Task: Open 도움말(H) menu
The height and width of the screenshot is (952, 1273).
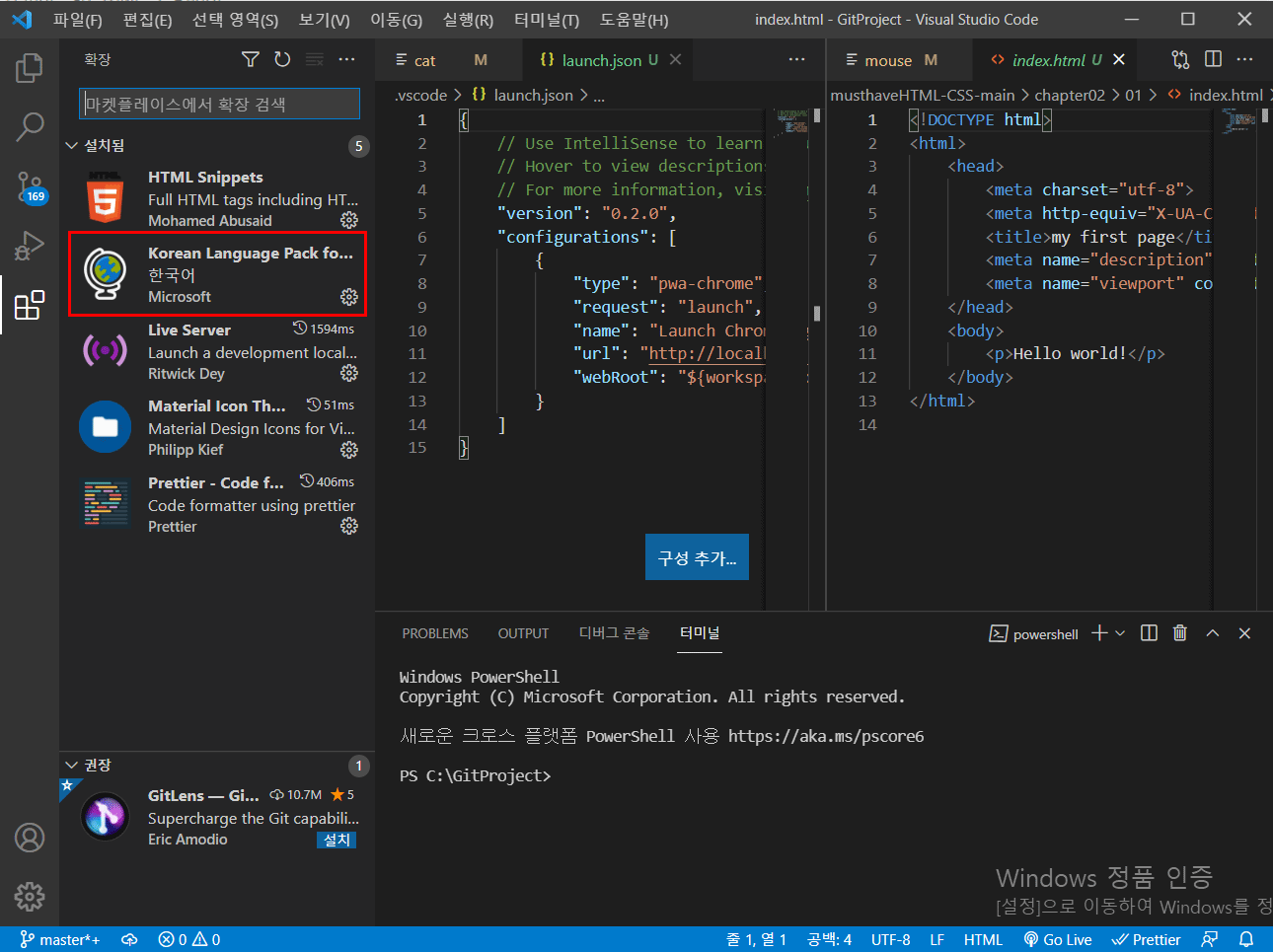Action: click(634, 20)
